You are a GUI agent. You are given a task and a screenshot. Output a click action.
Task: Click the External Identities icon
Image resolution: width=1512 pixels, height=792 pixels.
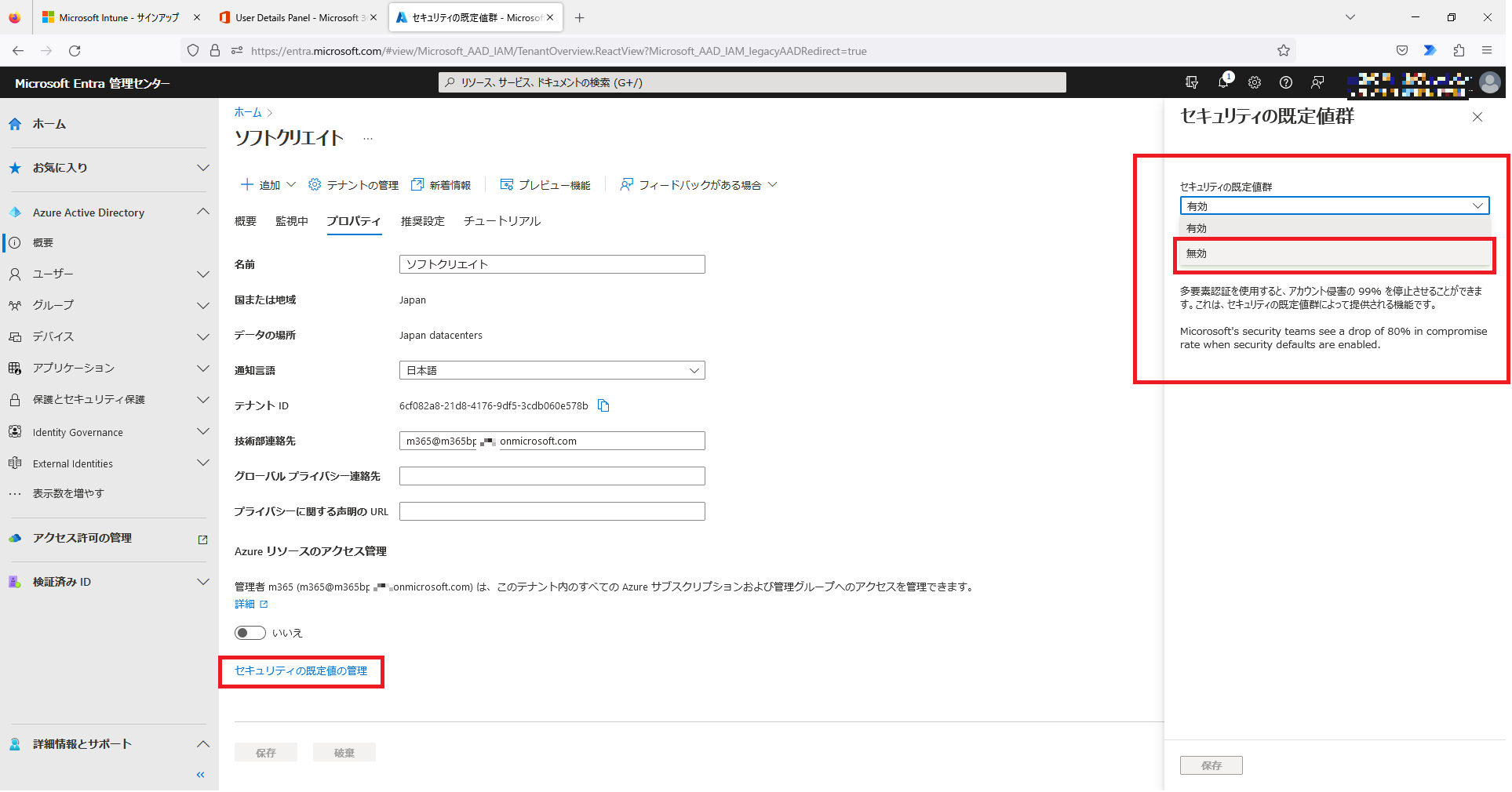(x=15, y=463)
